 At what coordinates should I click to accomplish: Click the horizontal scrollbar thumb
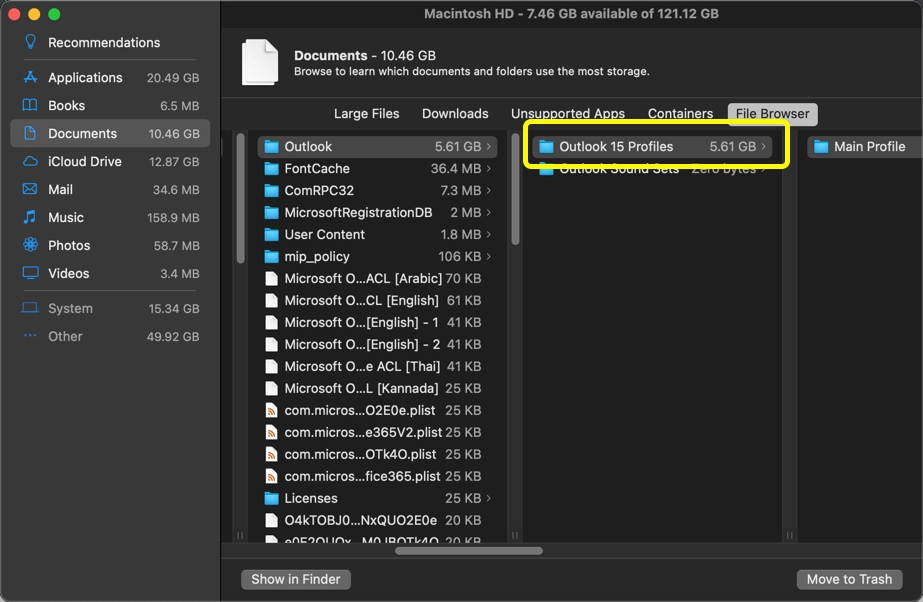[x=469, y=551]
